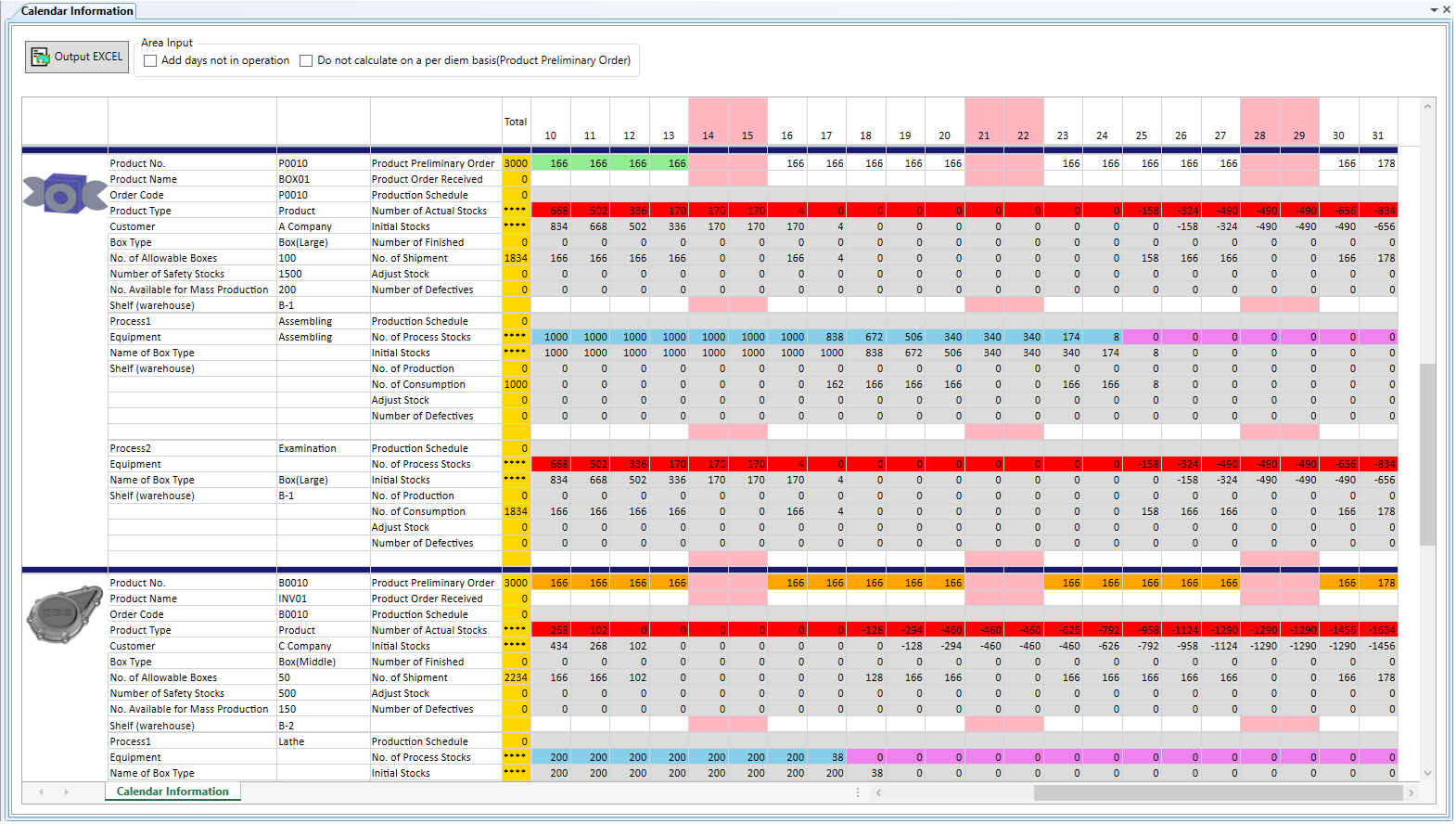Image resolution: width=1456 pixels, height=824 pixels.
Task: Click the horizontal scrollbar left arrow
Action: click(x=878, y=792)
